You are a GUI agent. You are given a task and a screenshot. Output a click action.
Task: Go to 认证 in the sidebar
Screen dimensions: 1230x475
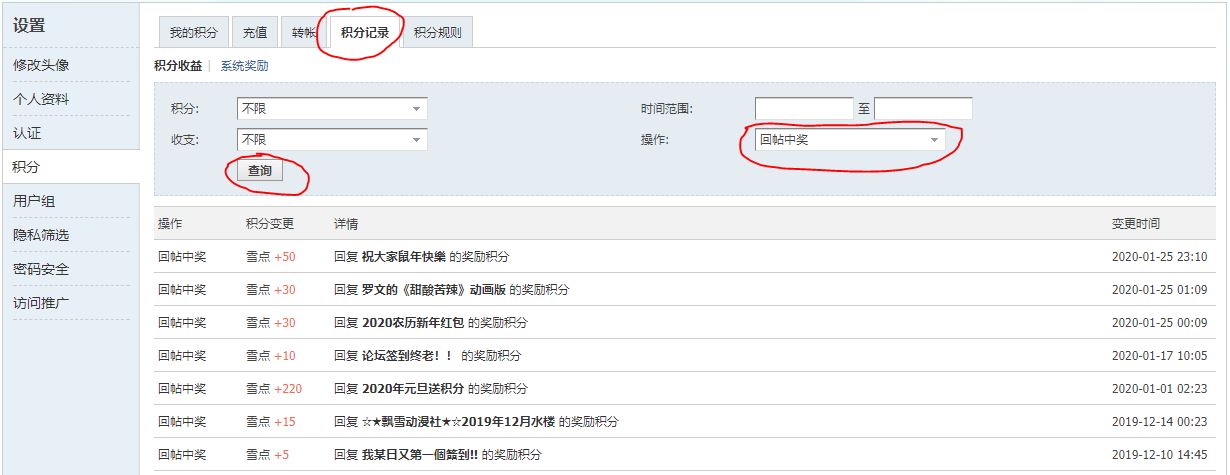27,133
